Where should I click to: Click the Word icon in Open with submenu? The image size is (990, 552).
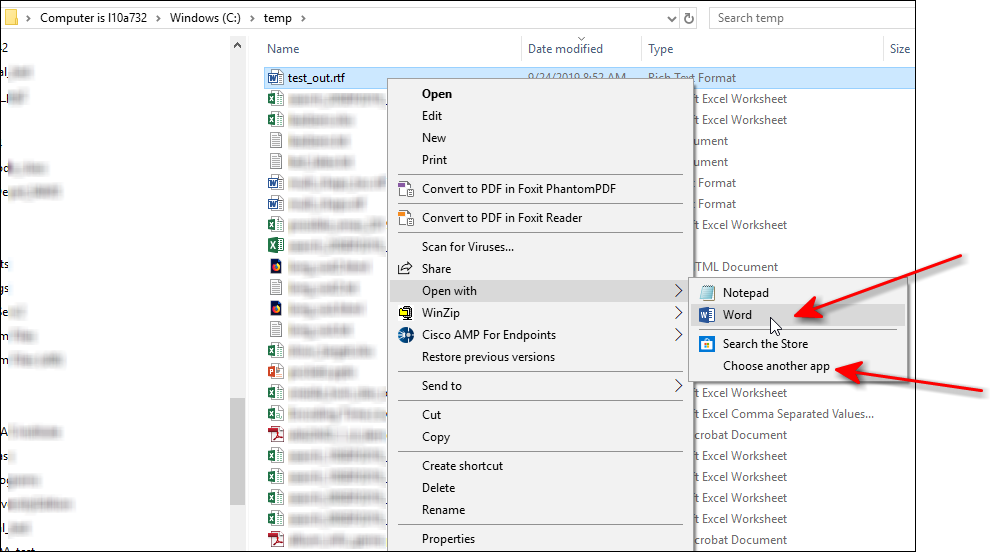[x=707, y=315]
